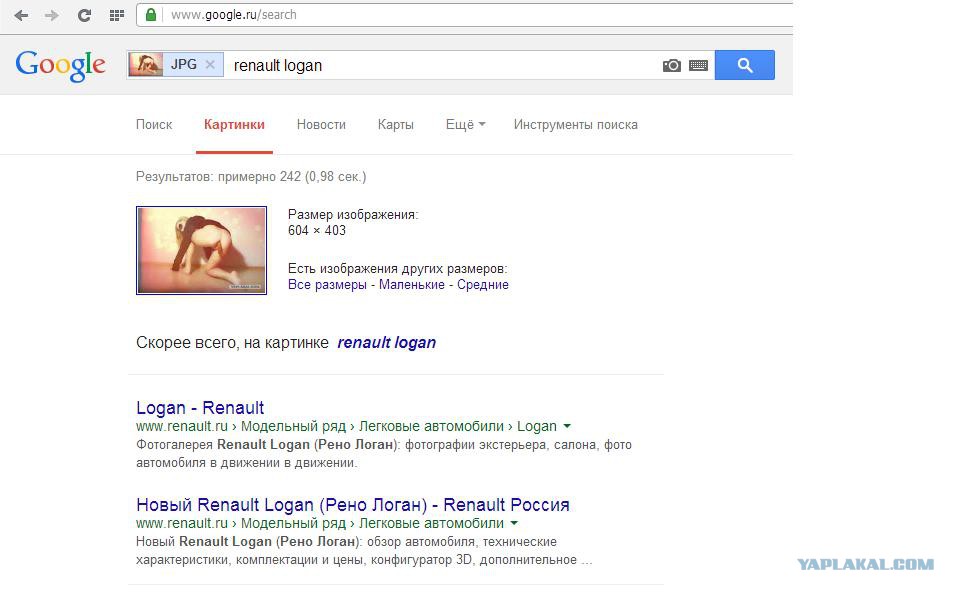Open Новый Renault Logan (Рено Логан) result

353,505
